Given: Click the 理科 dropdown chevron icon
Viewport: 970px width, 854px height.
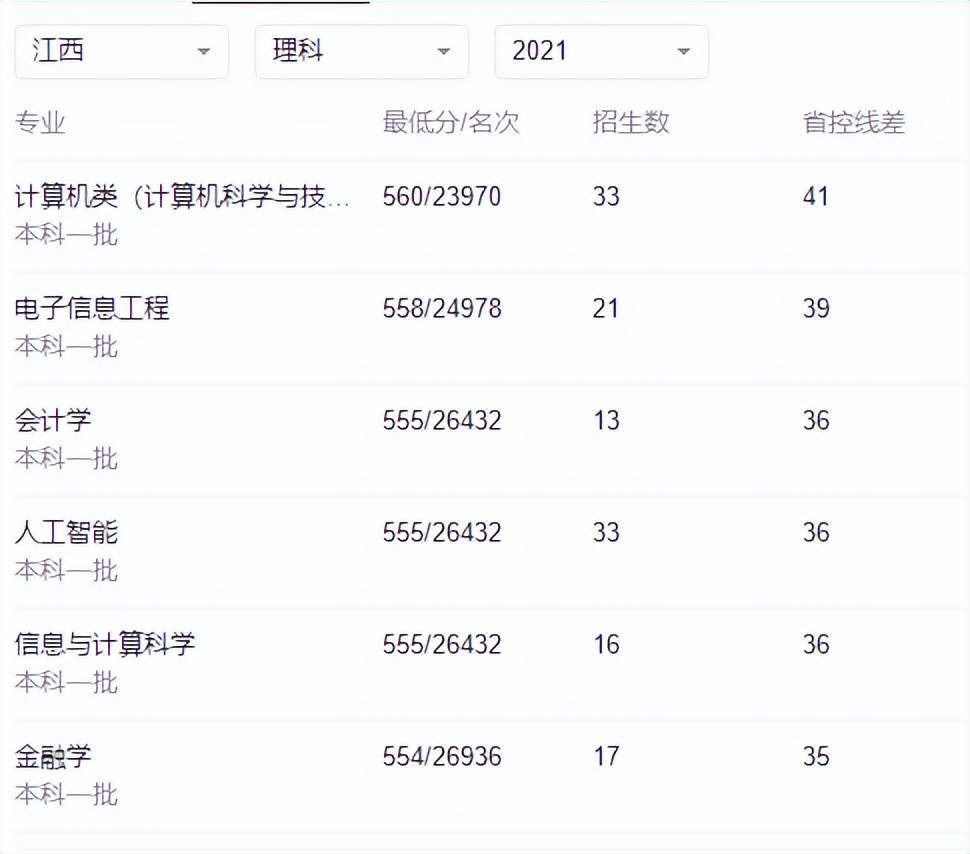Looking at the screenshot, I should [444, 51].
